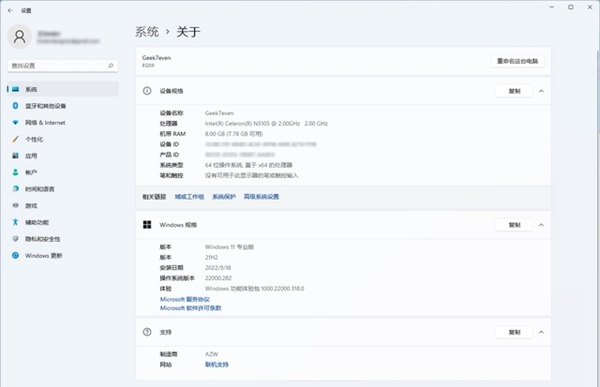Viewport: 600px width, 387px height.
Task: Minimize the Settings window
Action: [x=551, y=7]
